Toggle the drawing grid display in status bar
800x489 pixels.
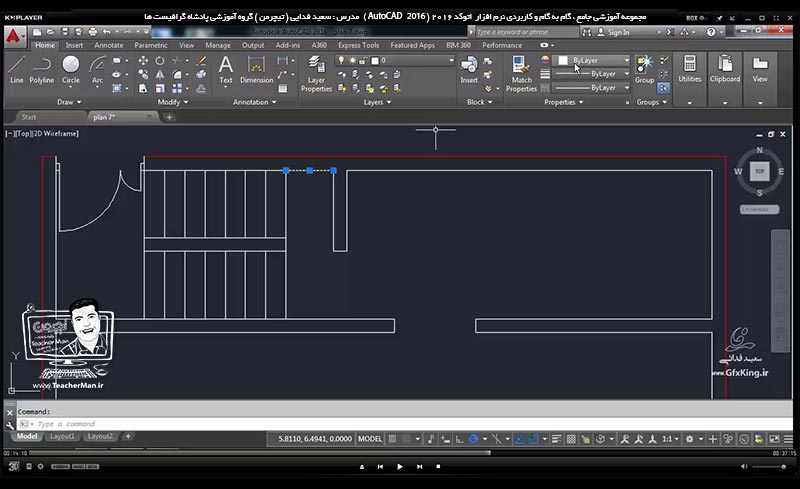pos(392,438)
